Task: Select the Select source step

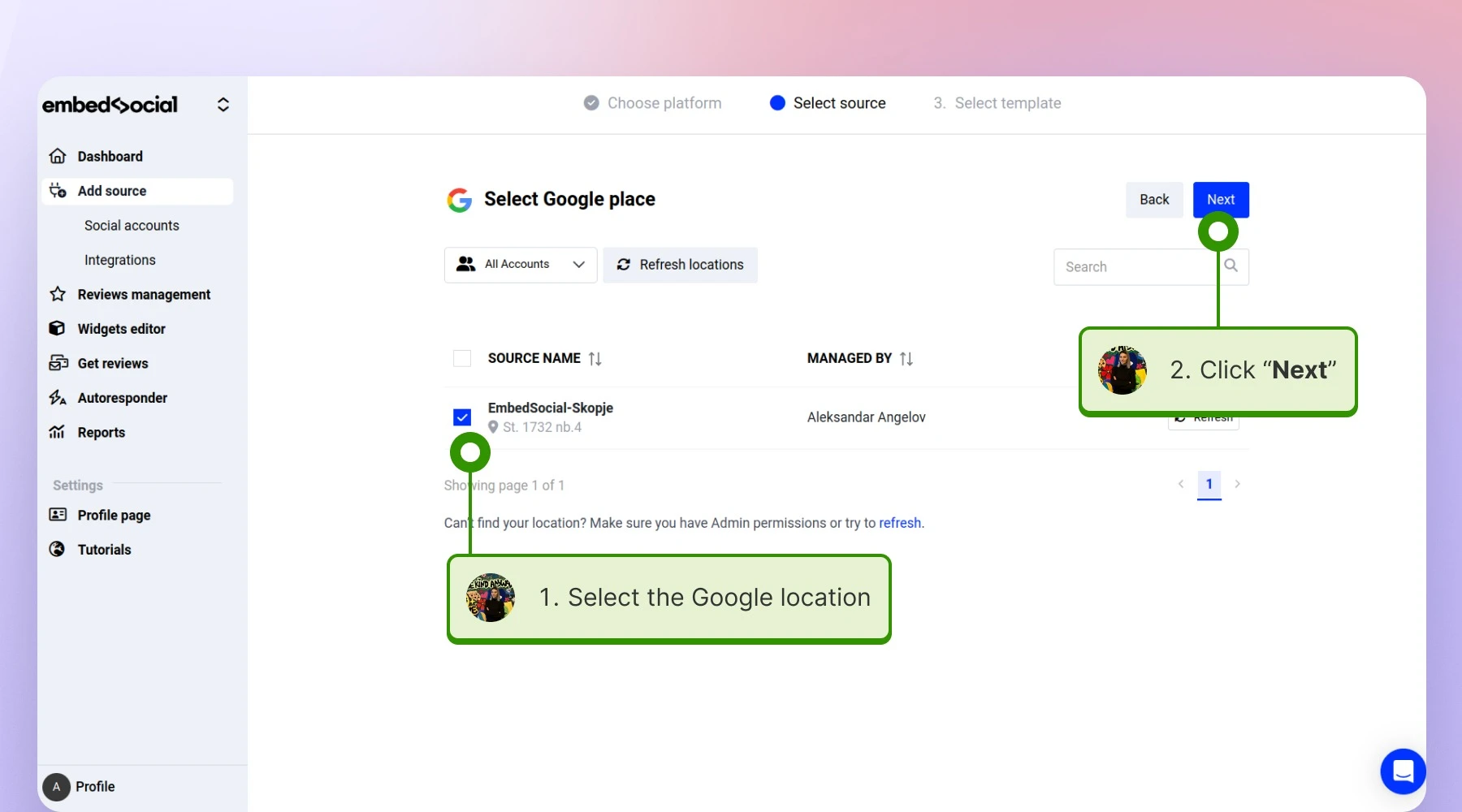Action: pyautogui.click(x=828, y=103)
